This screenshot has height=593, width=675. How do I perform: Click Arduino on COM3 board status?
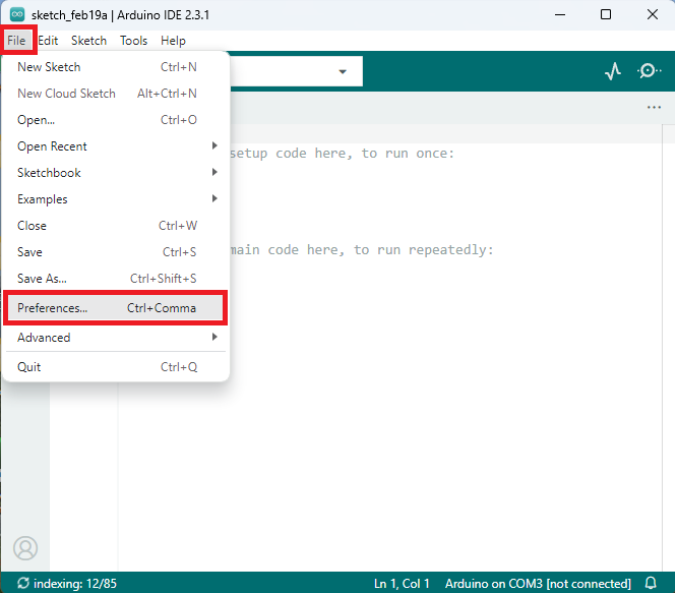[x=537, y=583]
